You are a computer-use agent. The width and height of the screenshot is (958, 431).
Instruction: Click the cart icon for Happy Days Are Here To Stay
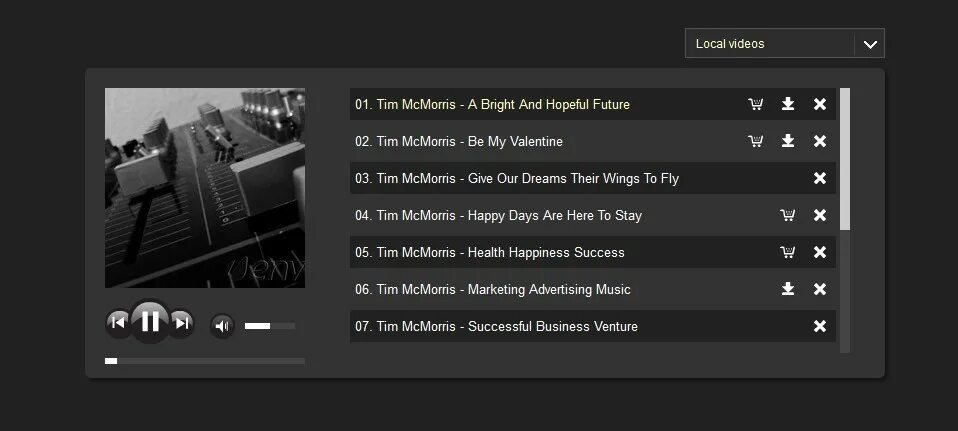pyautogui.click(x=788, y=215)
